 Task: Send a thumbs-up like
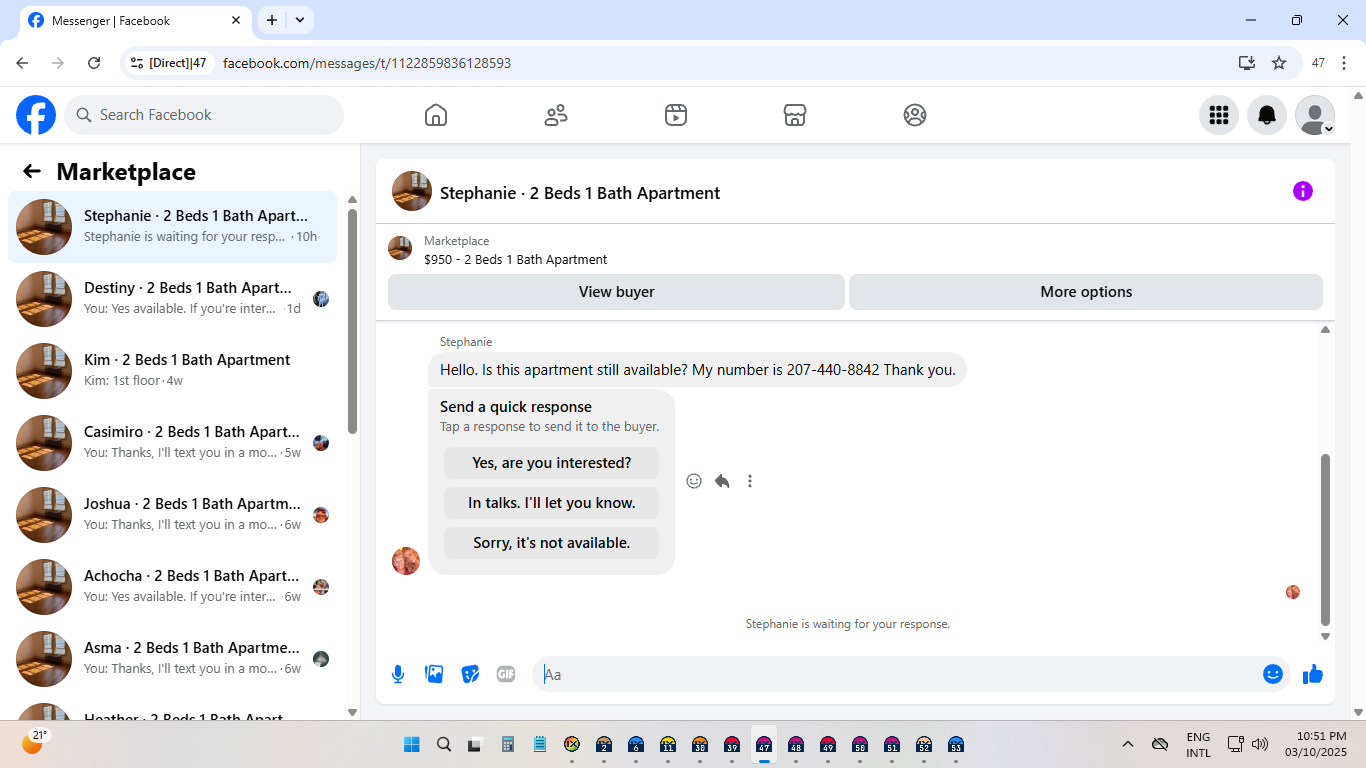pos(1313,674)
